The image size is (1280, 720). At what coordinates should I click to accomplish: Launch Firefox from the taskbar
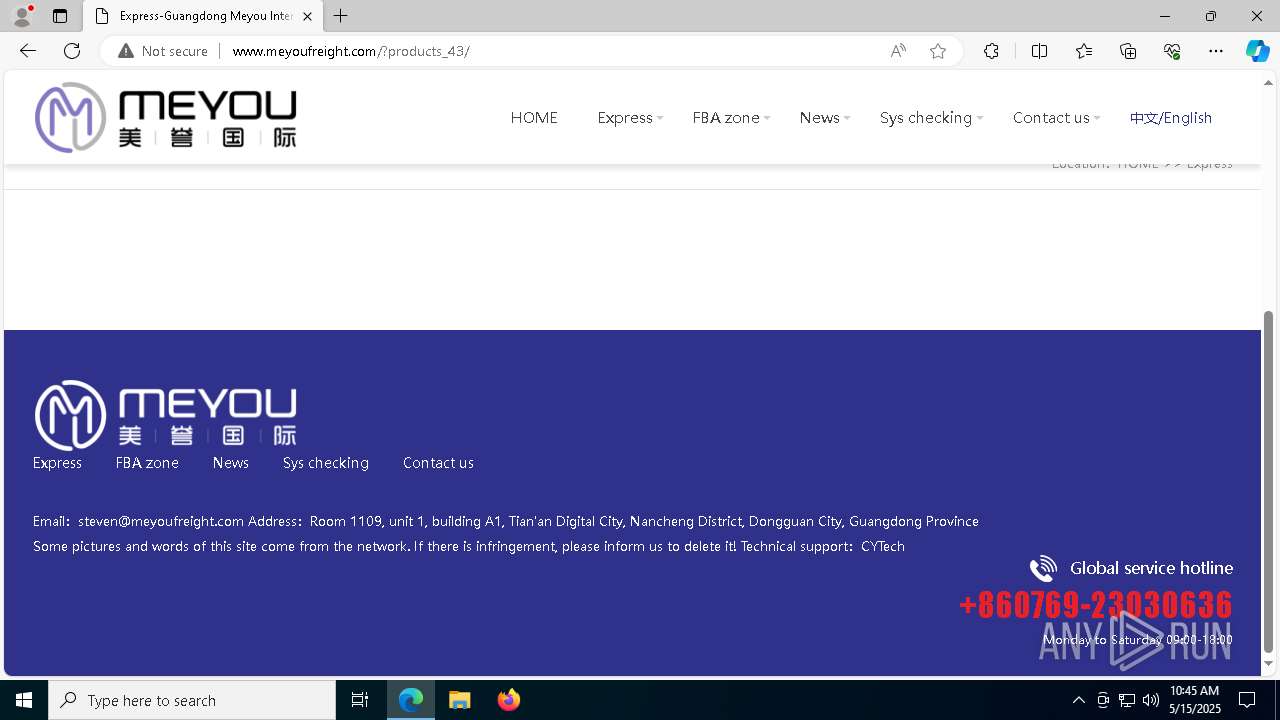[508, 700]
